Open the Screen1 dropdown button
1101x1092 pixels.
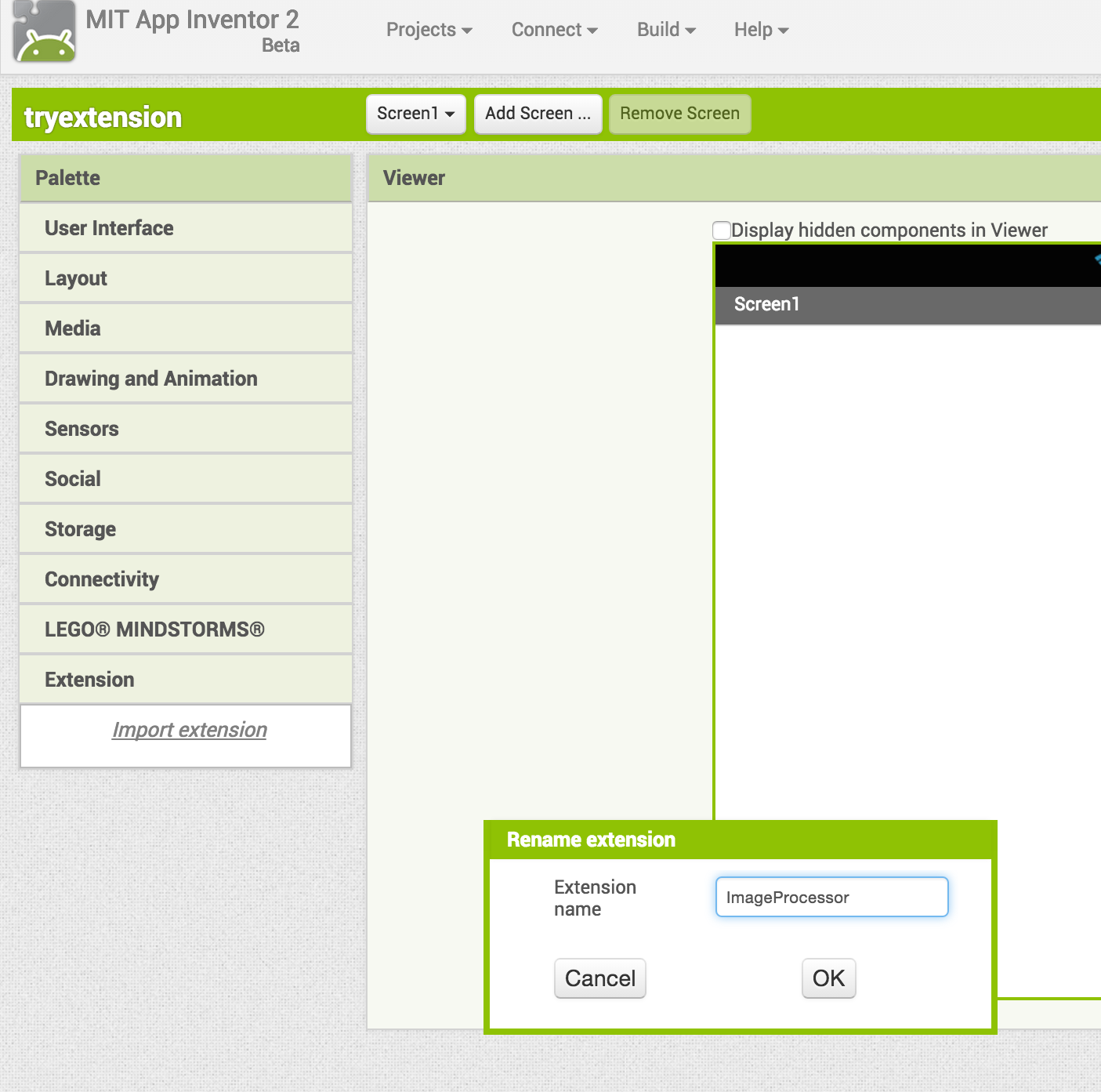click(416, 114)
